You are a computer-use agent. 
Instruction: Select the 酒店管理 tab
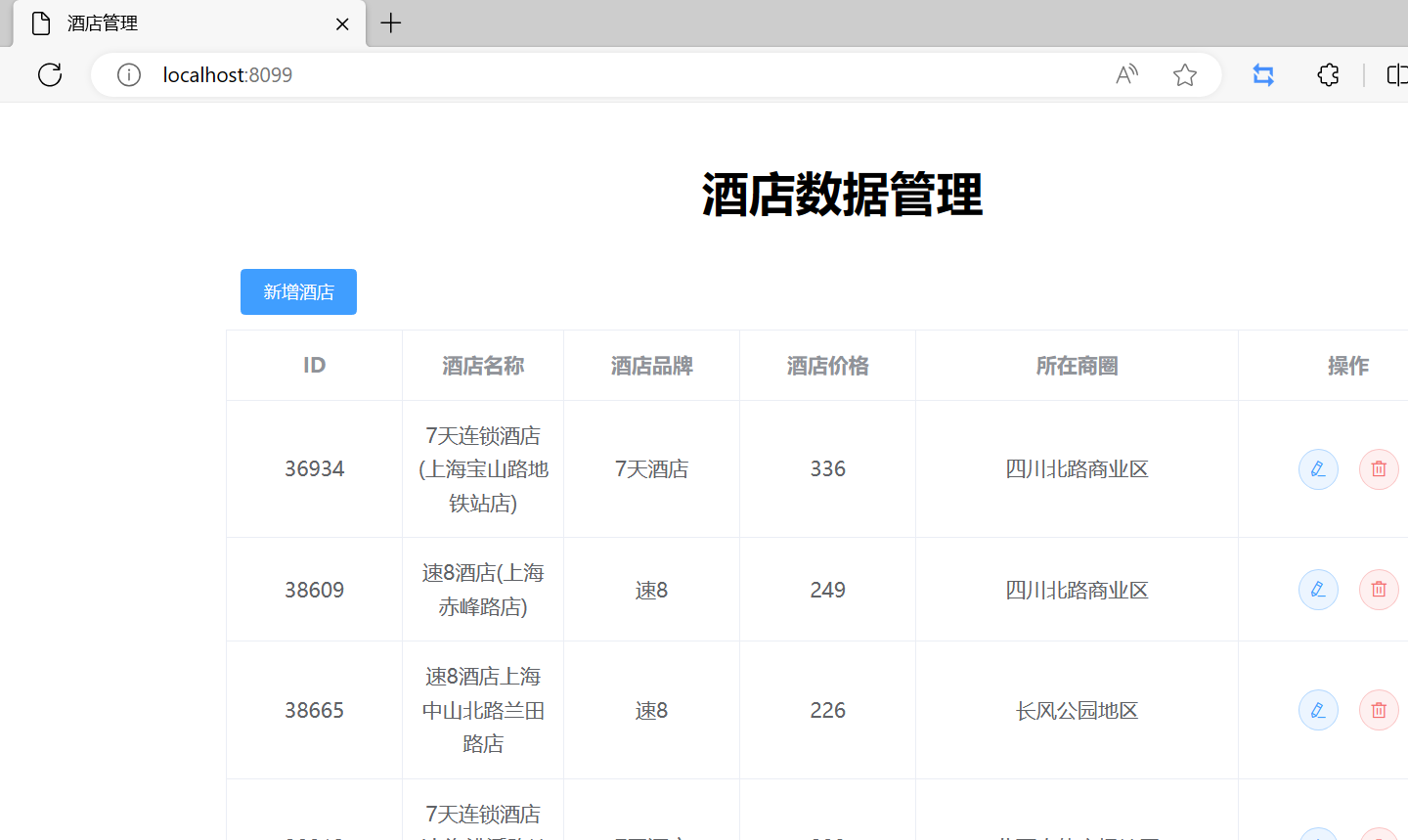pos(190,23)
